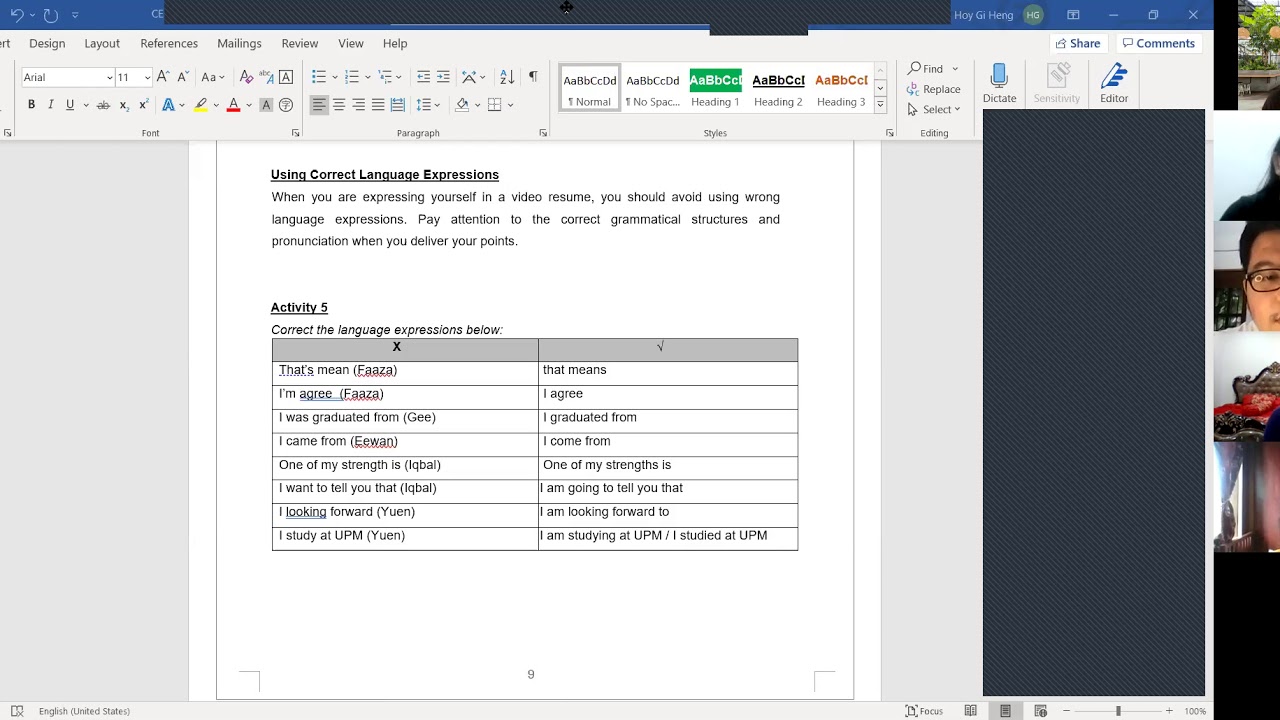1280x720 pixels.
Task: Open the Help tab
Action: click(395, 43)
